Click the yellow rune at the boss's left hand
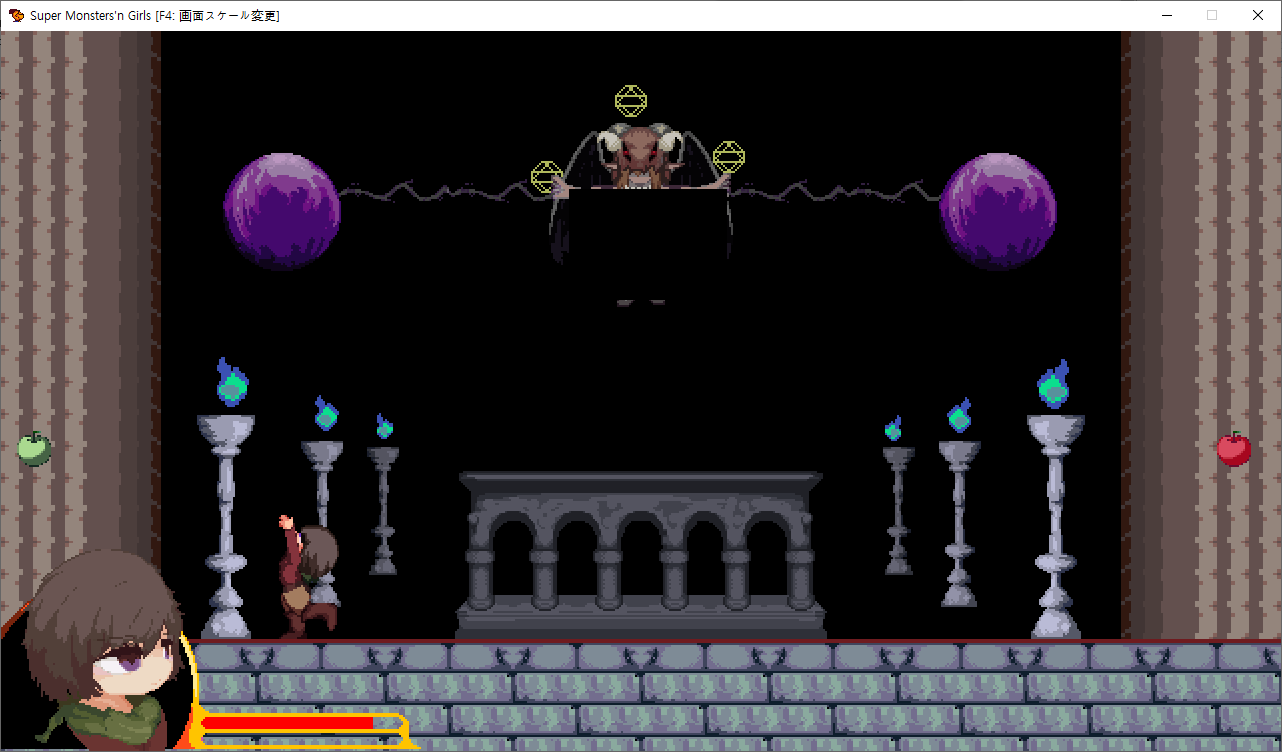Screen dimensions: 1282x752 point(547,177)
